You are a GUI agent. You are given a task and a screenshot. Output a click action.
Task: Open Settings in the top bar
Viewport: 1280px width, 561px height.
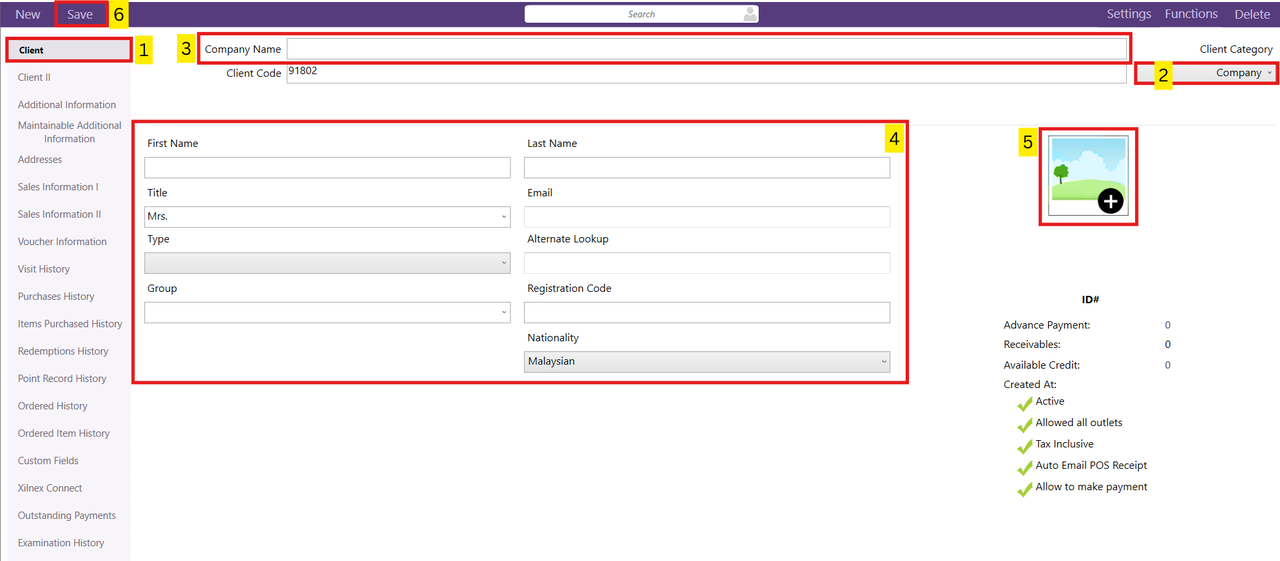(1129, 14)
